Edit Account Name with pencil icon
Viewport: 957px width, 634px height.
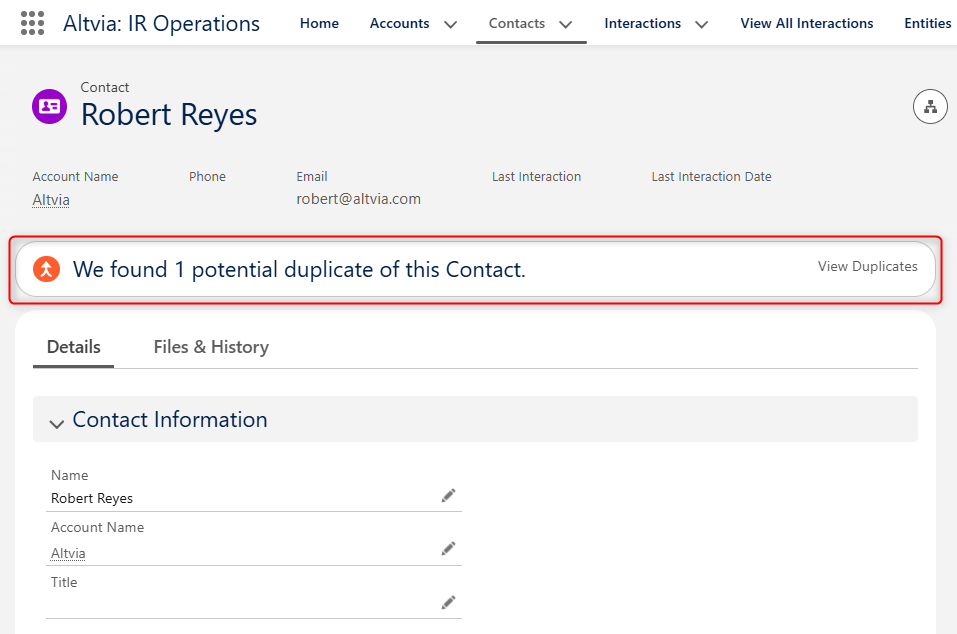(x=449, y=549)
